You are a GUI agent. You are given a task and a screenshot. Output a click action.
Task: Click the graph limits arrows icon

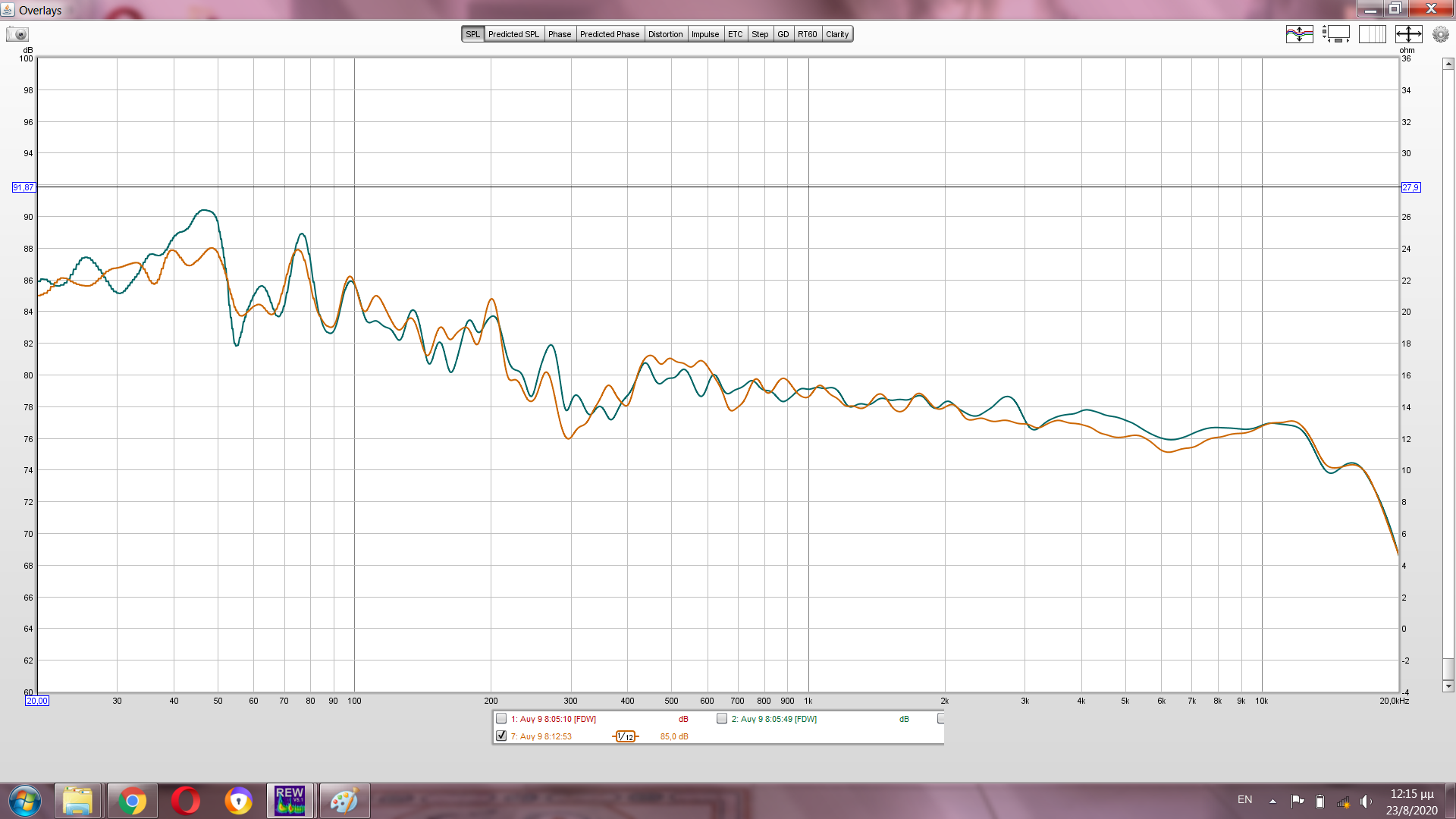(1408, 34)
